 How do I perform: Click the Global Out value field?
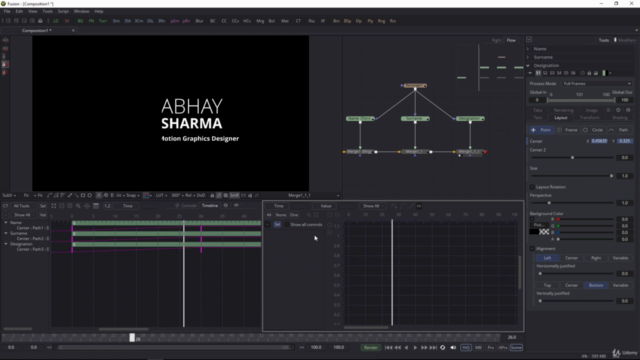(624, 100)
